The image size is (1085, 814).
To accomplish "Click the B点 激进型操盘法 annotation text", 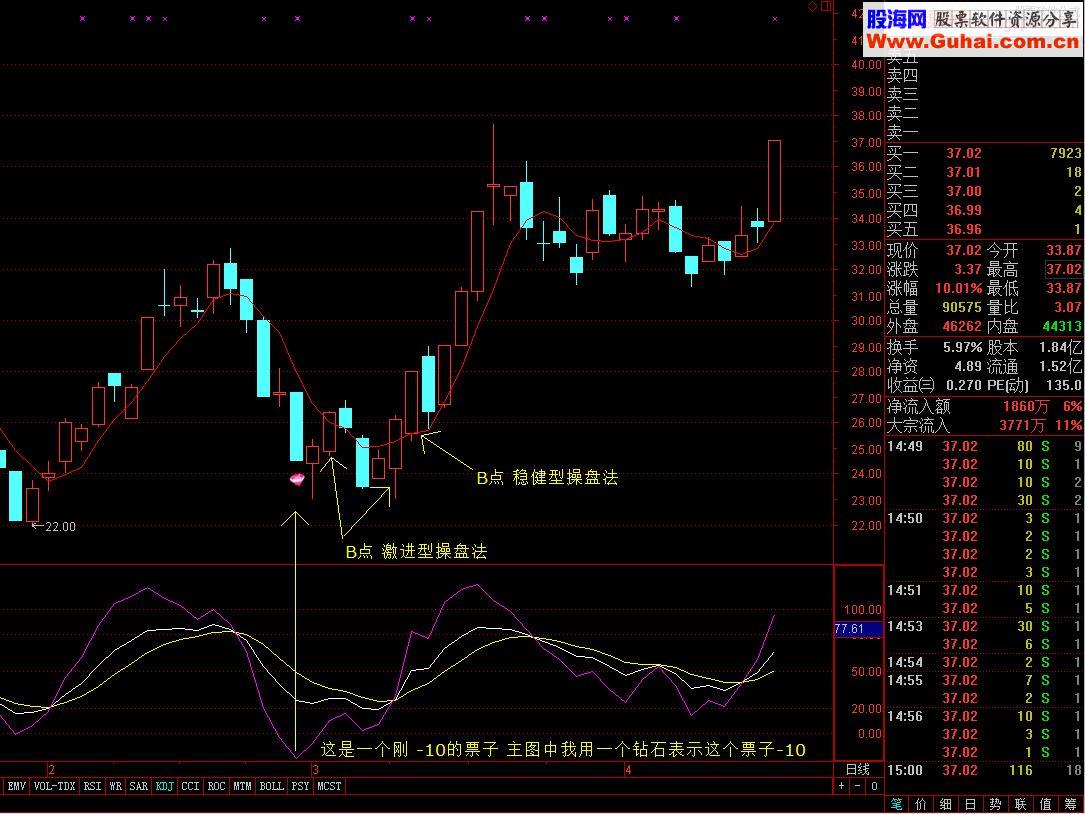I will (x=417, y=552).
